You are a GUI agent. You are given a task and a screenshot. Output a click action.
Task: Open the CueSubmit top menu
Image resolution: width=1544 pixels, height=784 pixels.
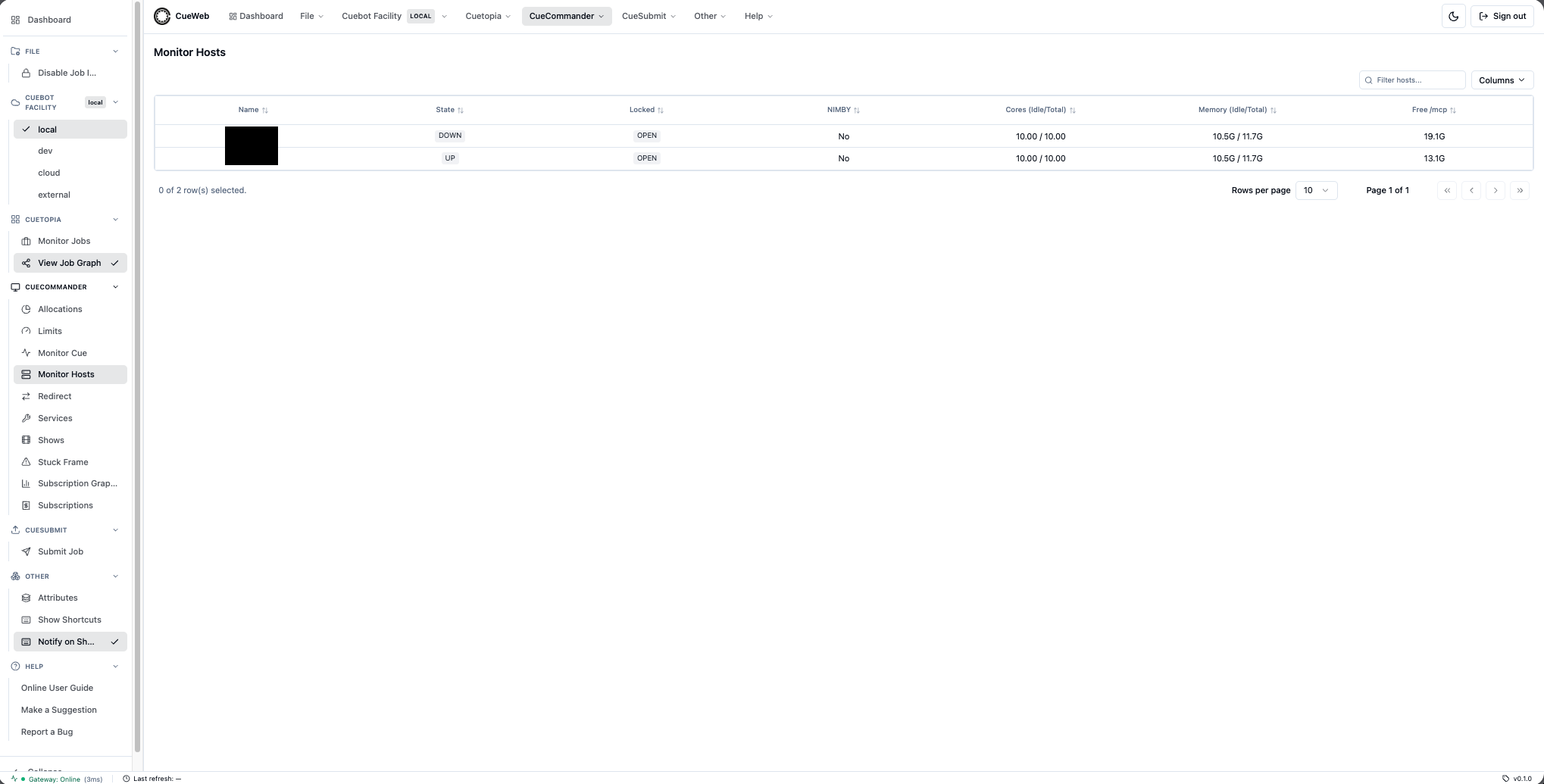pyautogui.click(x=649, y=16)
